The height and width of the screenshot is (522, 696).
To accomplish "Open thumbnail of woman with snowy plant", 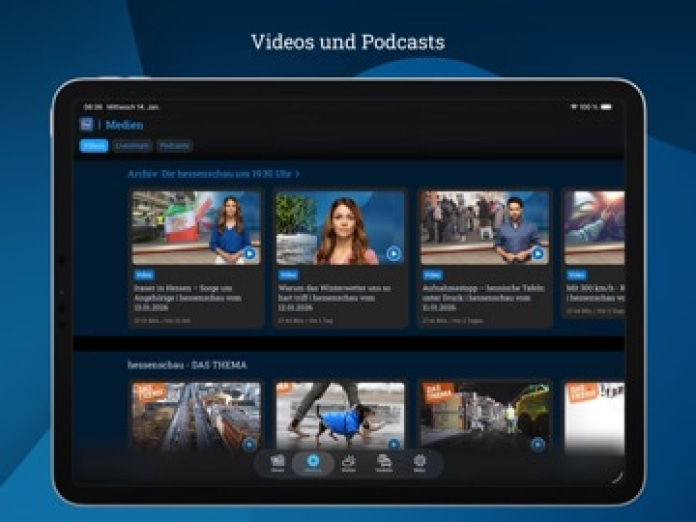I will (340, 228).
